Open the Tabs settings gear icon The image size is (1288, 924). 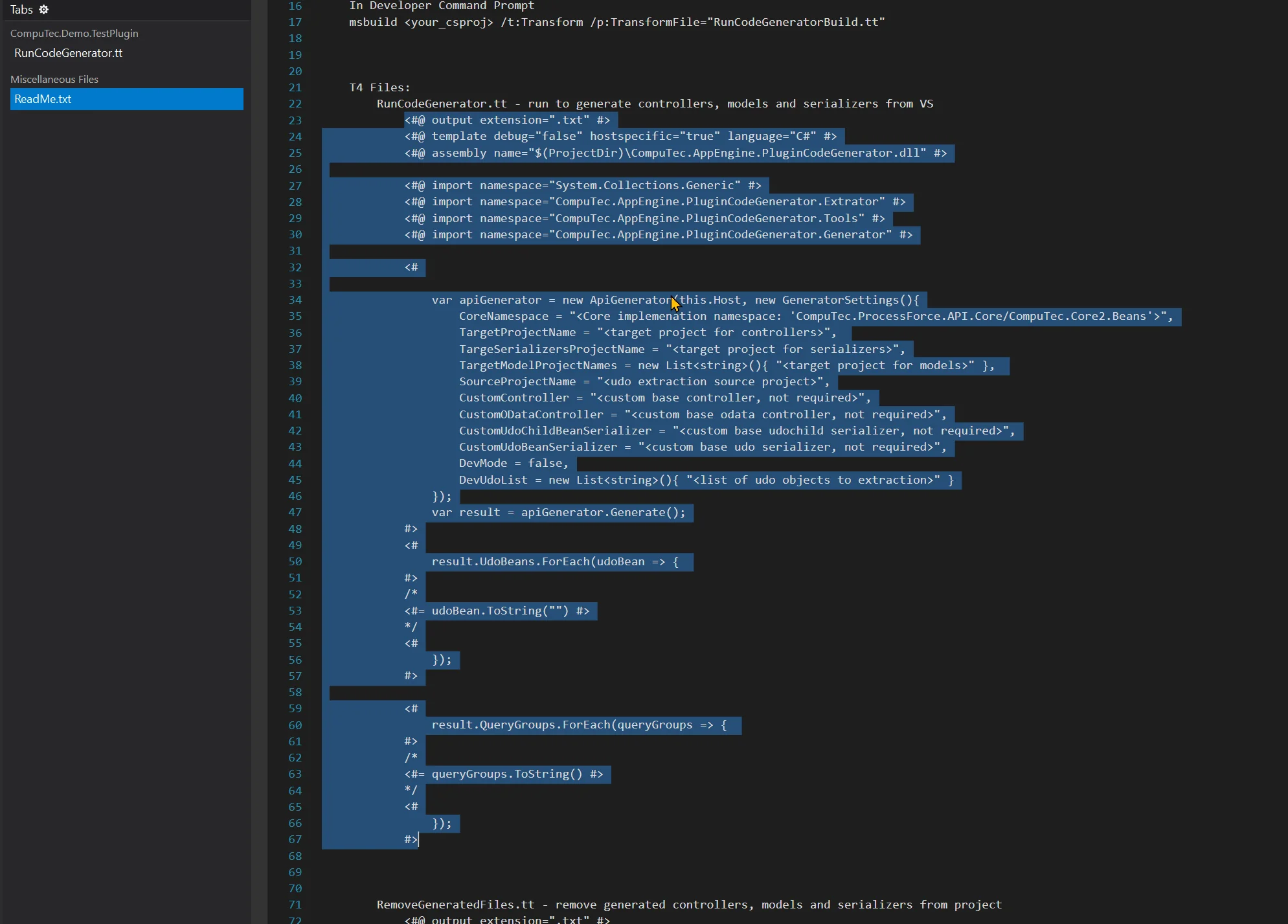pyautogui.click(x=44, y=10)
